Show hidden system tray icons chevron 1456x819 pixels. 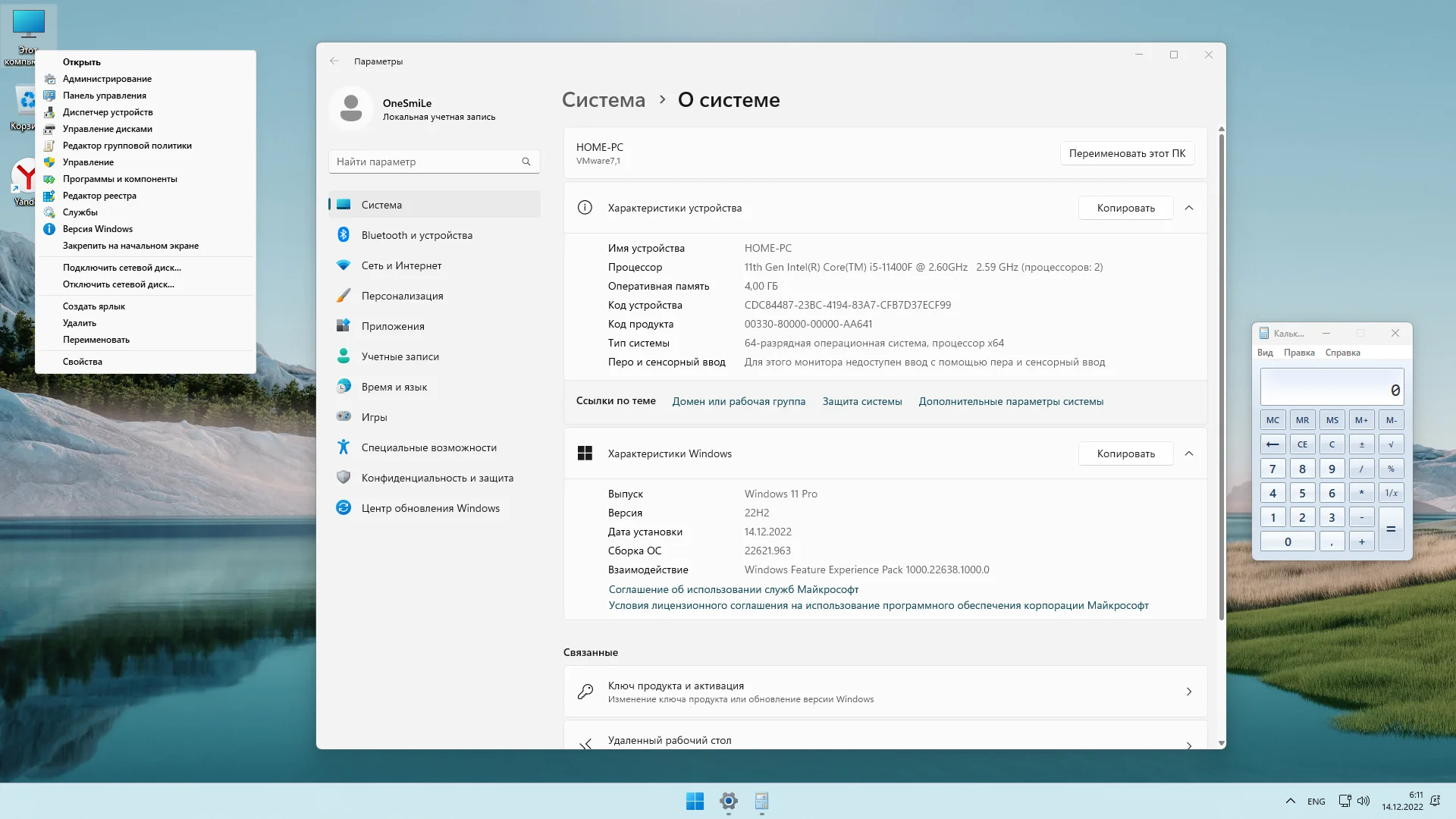1291,801
